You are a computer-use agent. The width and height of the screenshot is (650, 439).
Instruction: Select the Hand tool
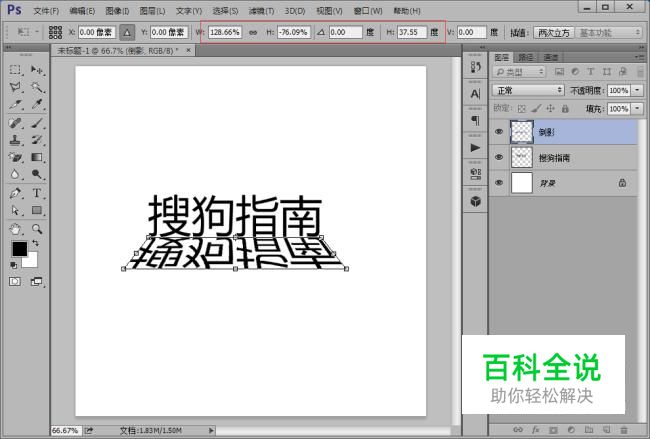[x=15, y=229]
